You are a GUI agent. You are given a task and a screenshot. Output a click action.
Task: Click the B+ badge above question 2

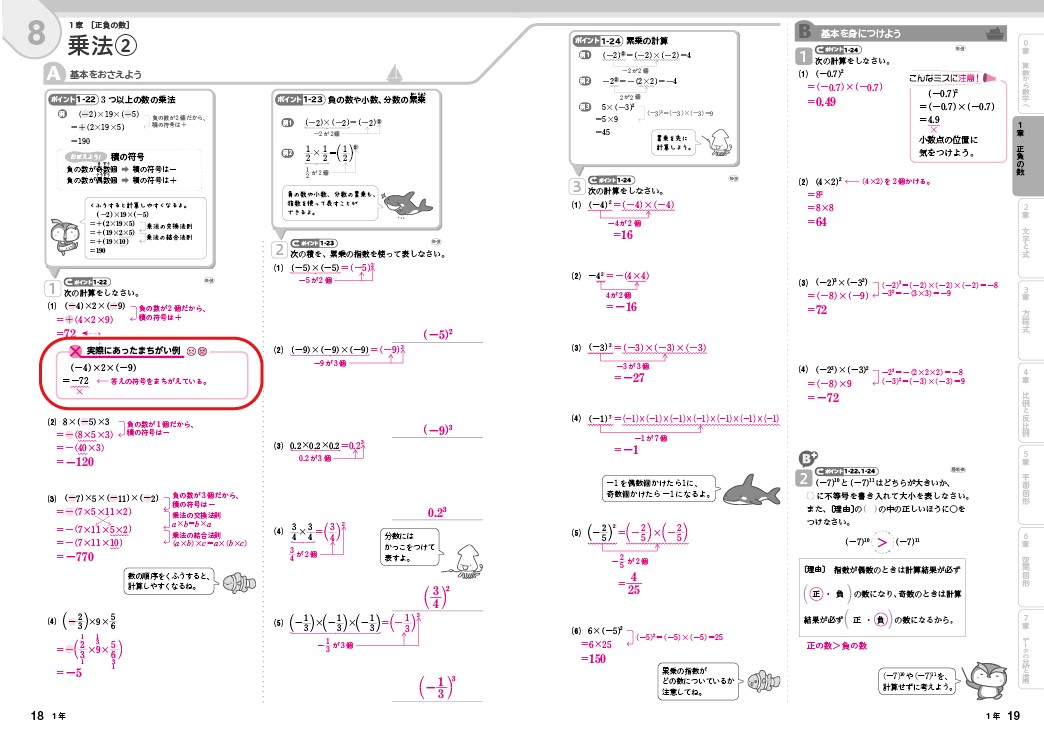coord(807,458)
